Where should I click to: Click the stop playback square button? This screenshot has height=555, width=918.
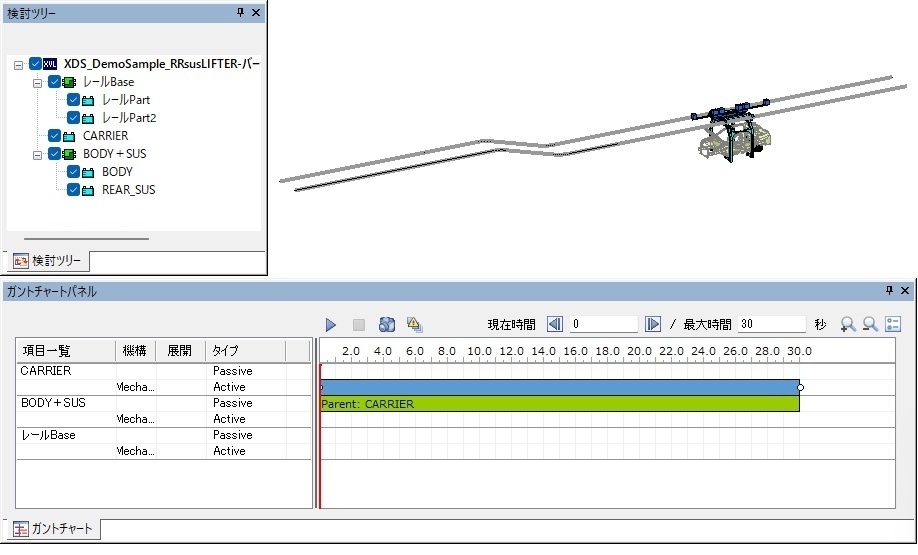(359, 325)
